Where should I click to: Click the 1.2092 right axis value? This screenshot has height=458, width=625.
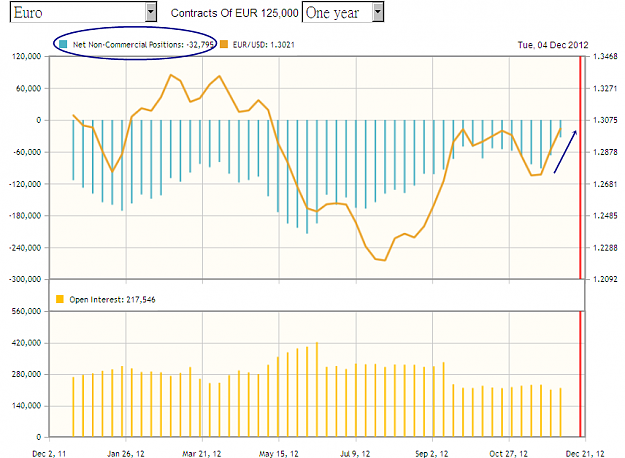(605, 279)
